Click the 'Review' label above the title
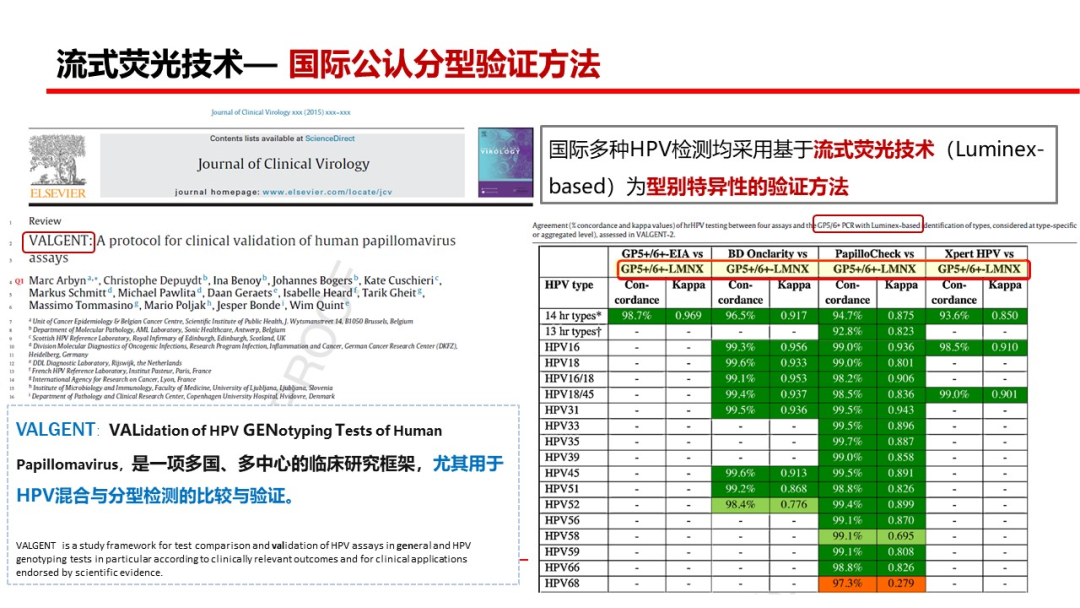The image size is (1080, 608). (x=45, y=221)
